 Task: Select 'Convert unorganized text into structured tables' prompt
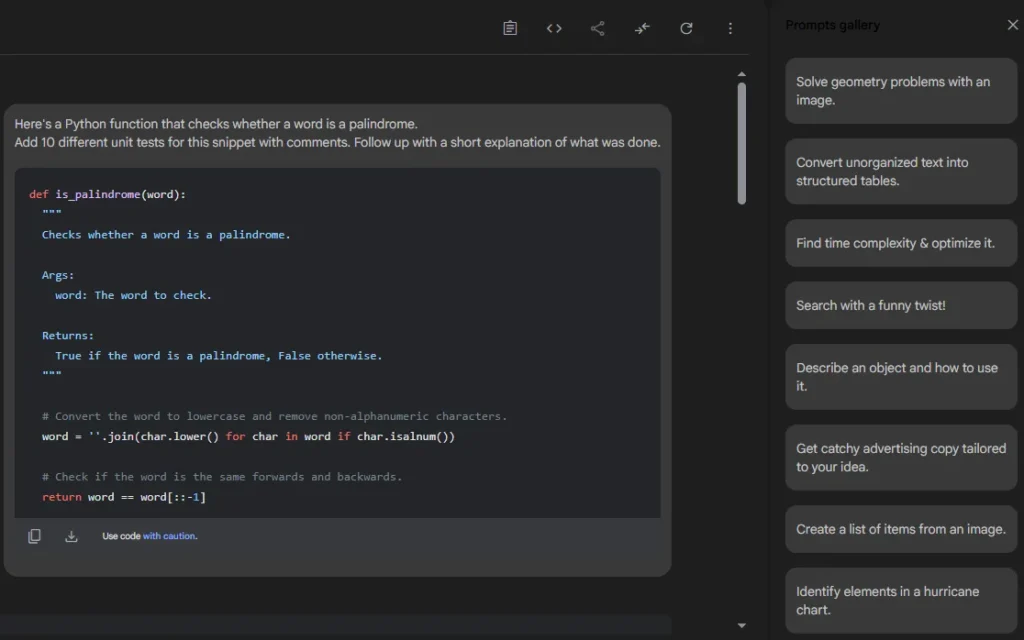(x=901, y=172)
